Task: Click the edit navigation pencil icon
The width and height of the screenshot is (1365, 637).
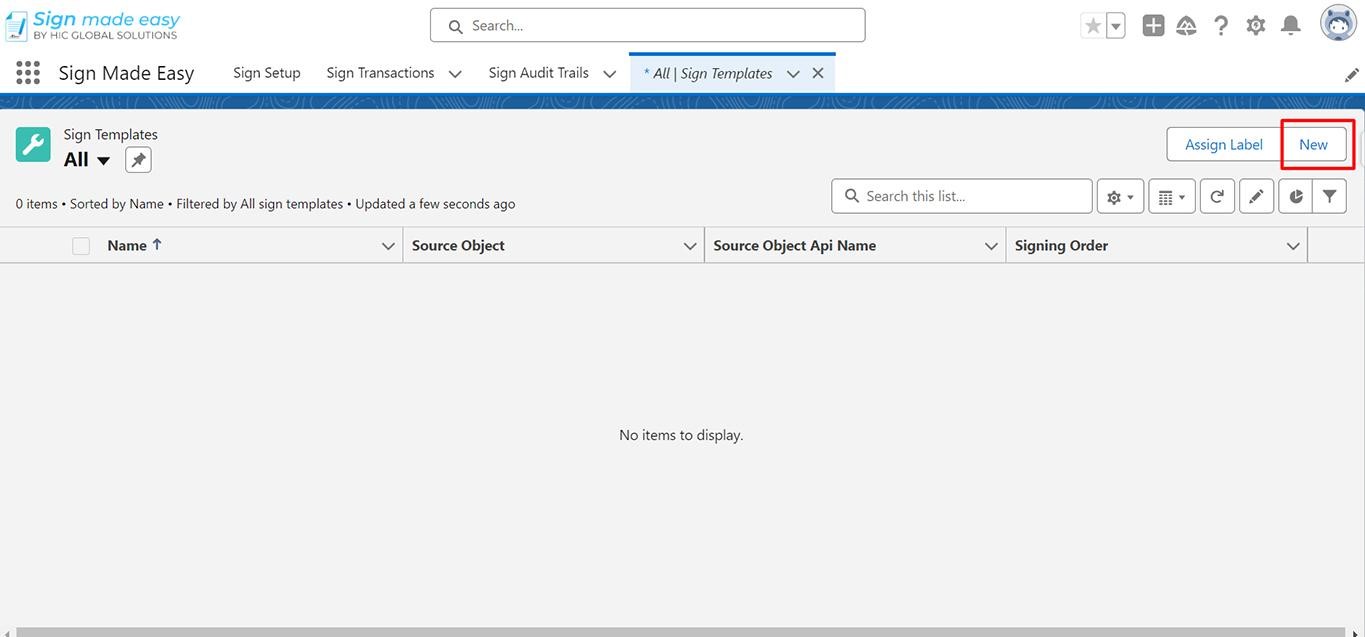Action: pyautogui.click(x=1351, y=75)
